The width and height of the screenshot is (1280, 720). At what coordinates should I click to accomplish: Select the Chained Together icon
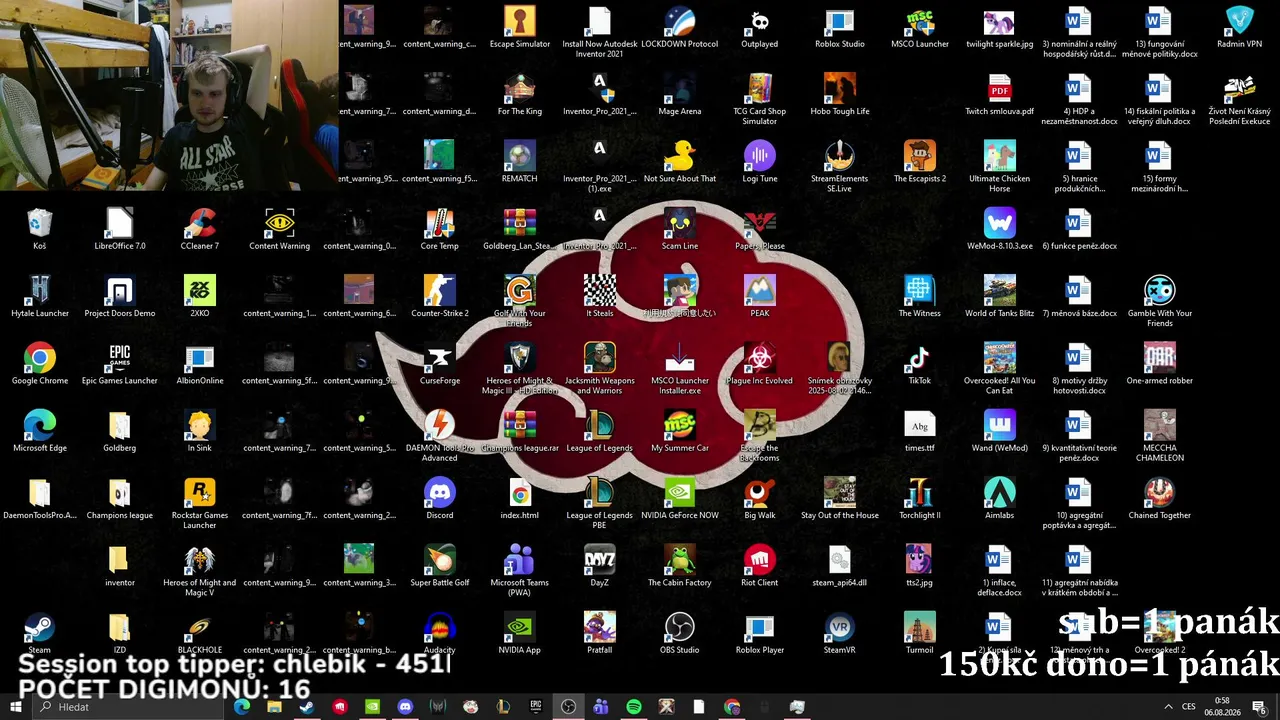tap(1160, 491)
